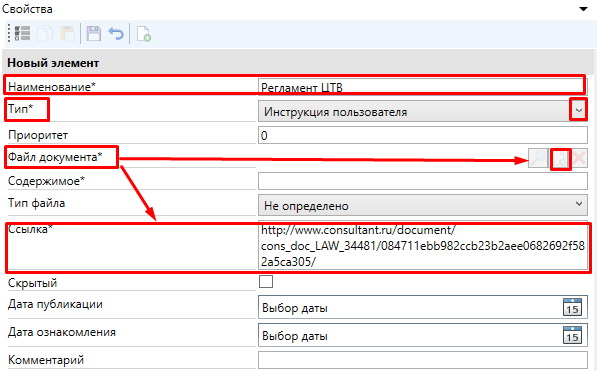Screen dimensions: 597x371
Task: Click the Ссылка* label
Action: (30, 229)
